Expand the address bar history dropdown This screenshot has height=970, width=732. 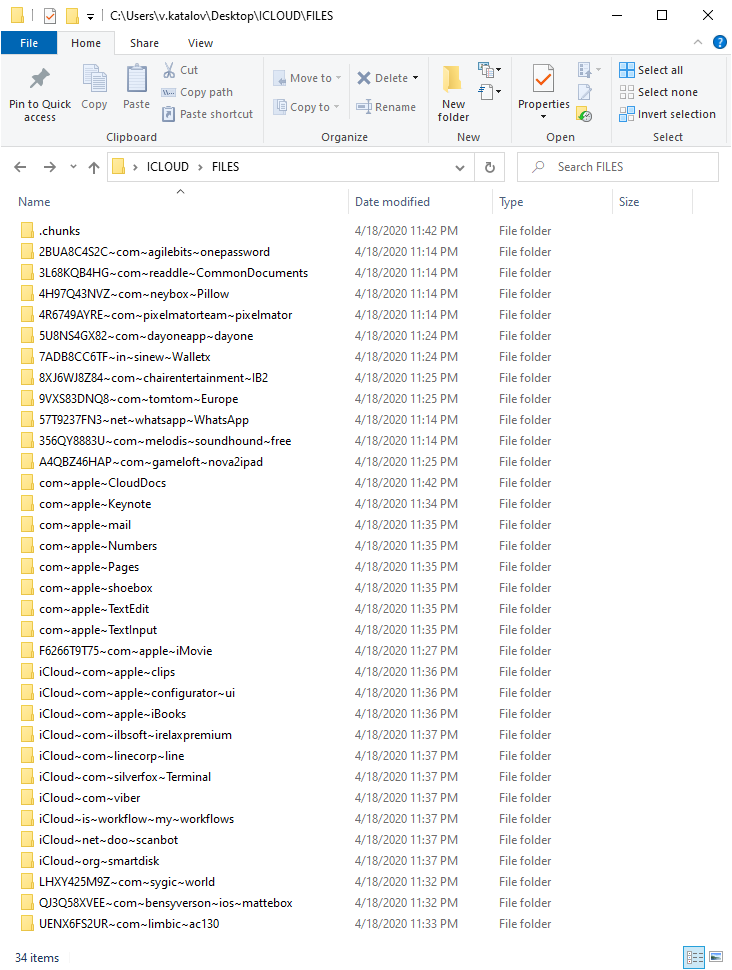pos(462,167)
